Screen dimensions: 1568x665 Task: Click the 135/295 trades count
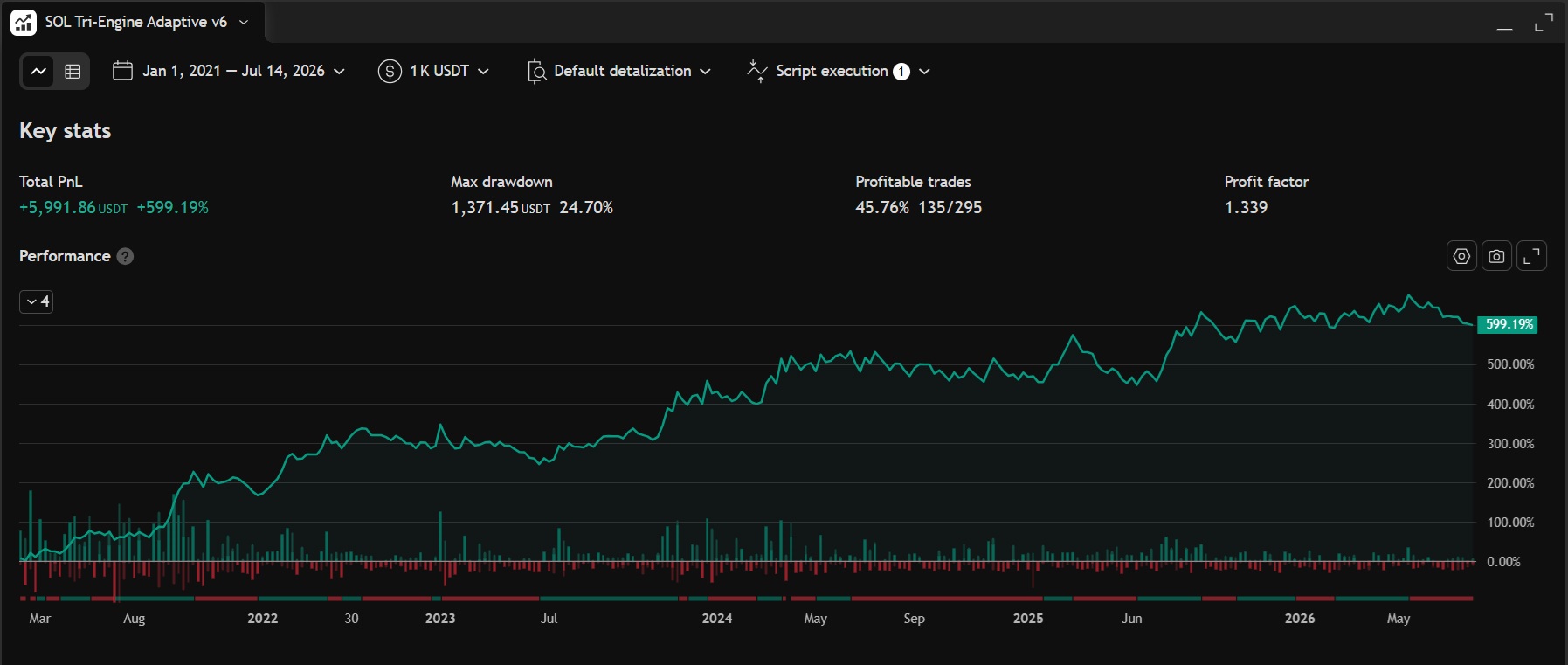tap(950, 208)
